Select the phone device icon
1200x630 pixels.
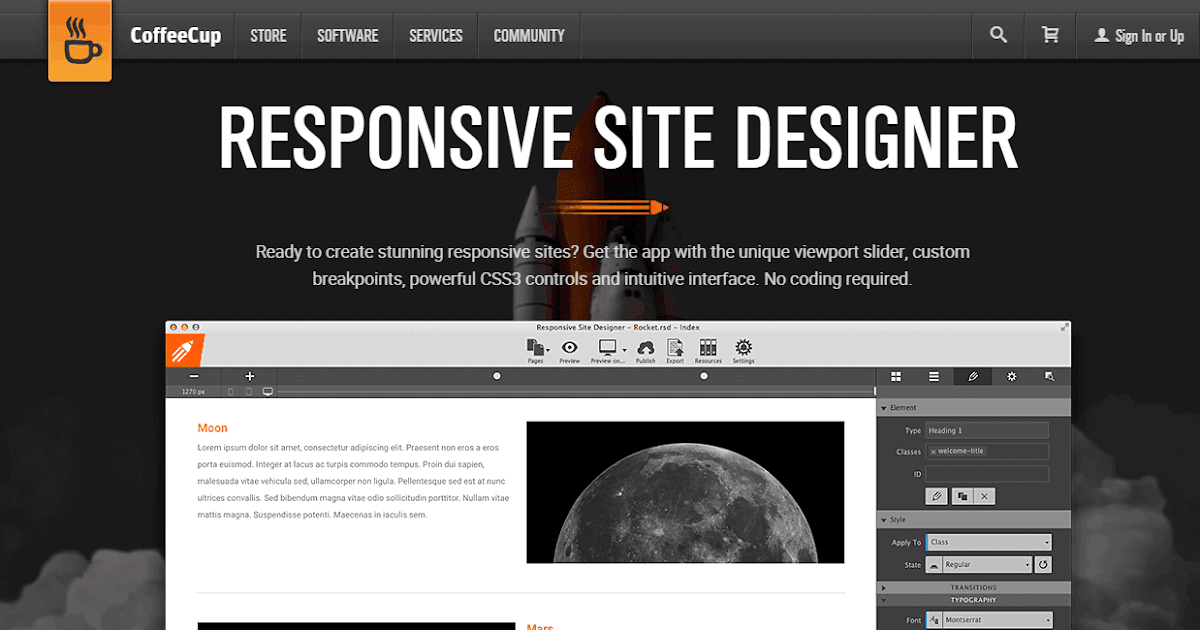[x=231, y=392]
